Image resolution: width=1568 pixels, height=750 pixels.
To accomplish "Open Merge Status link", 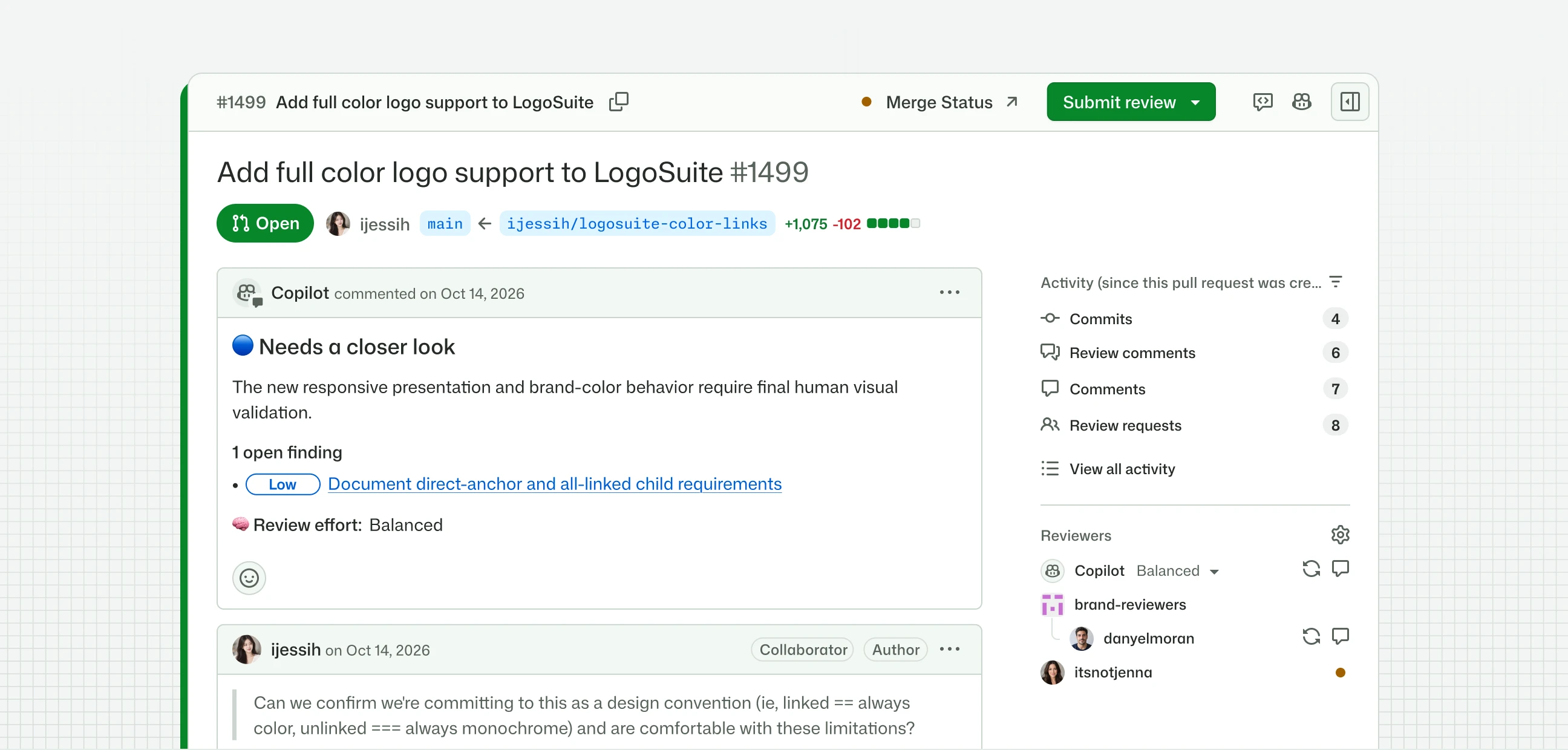I will (x=939, y=102).
